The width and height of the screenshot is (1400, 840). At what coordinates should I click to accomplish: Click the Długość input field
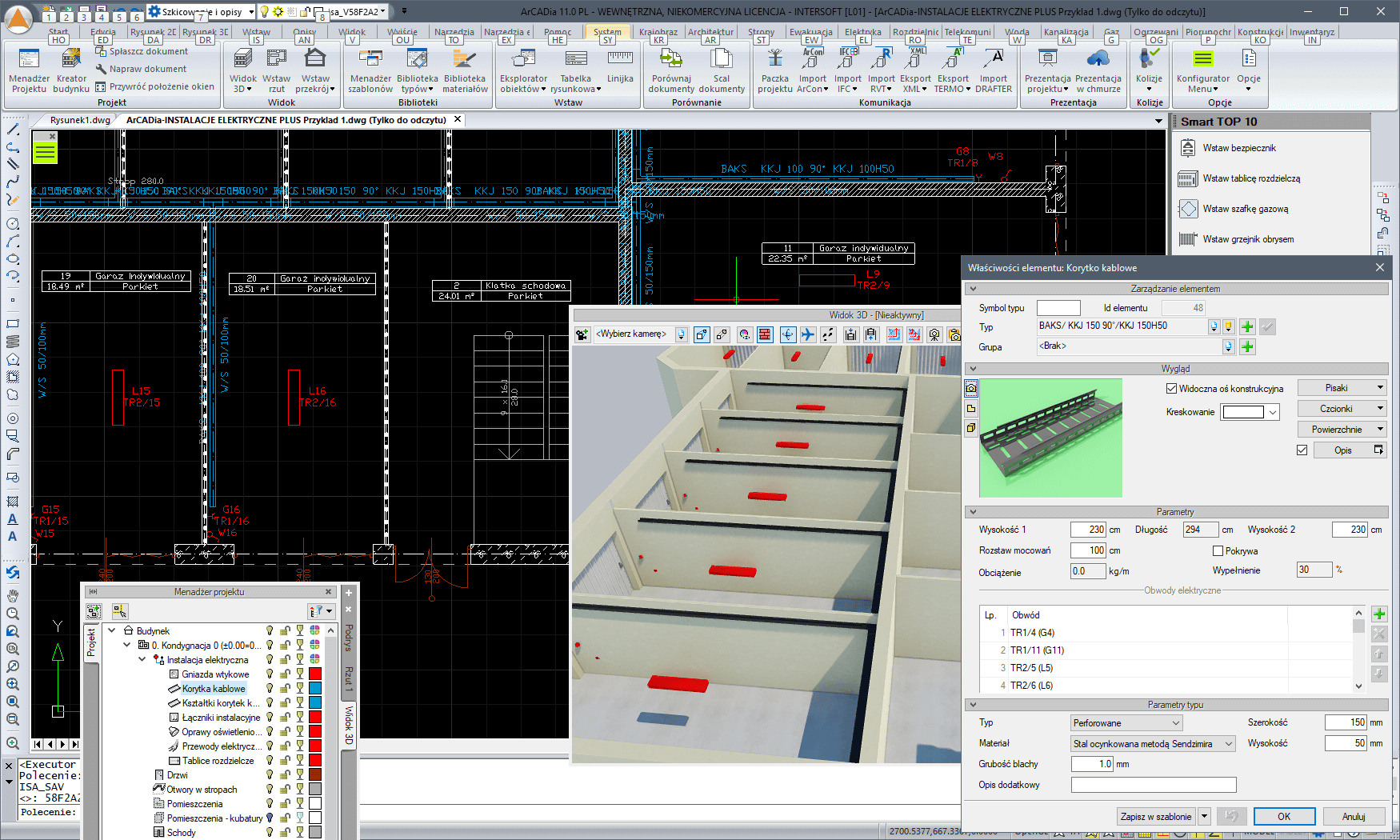click(1199, 530)
